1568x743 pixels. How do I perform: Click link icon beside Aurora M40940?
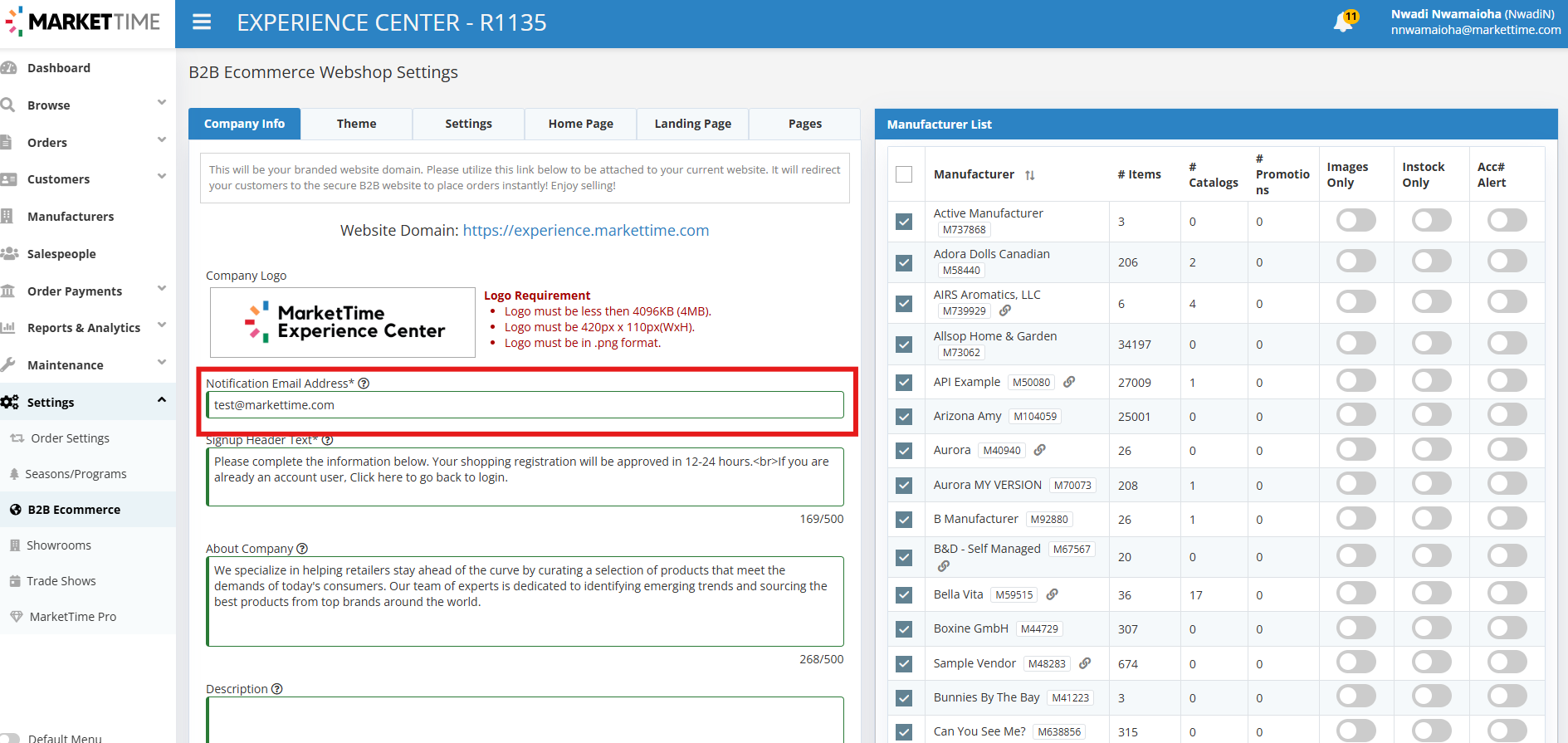1040,450
